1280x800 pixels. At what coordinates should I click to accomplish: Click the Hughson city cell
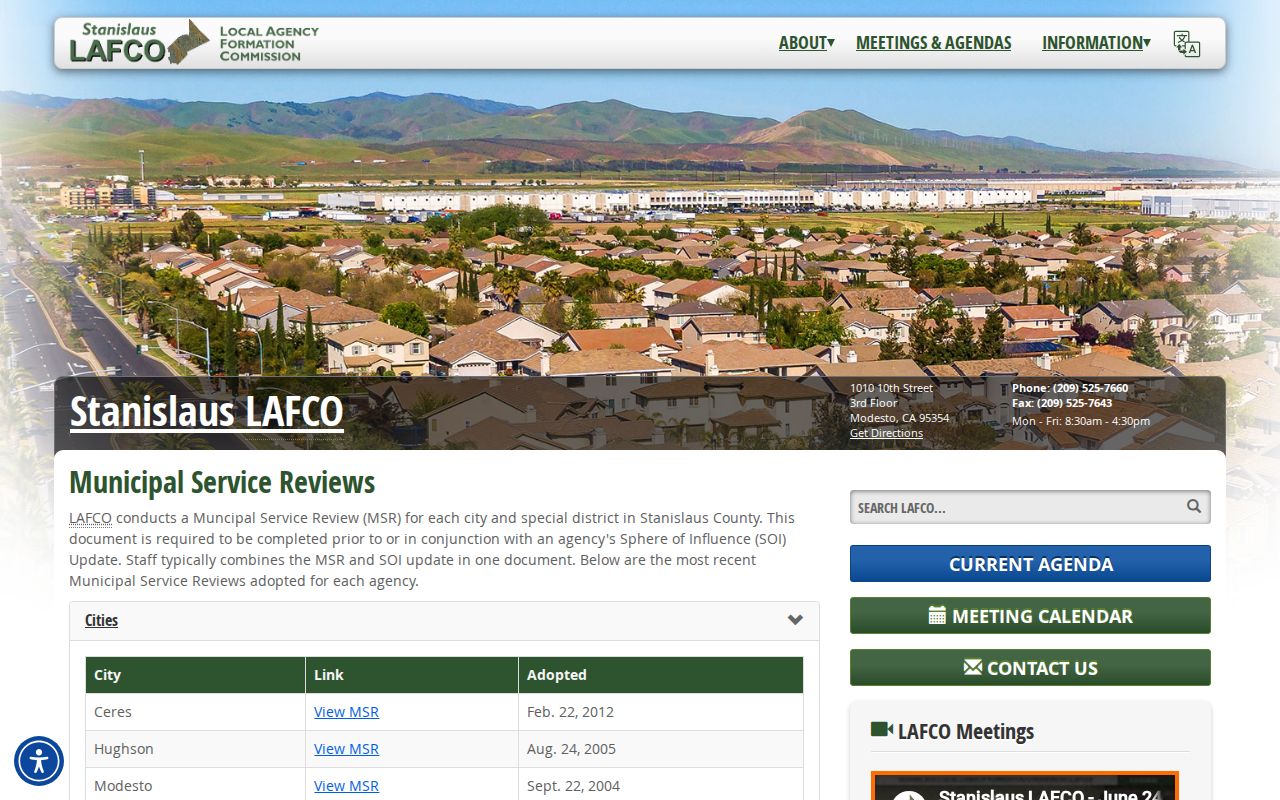(x=195, y=749)
